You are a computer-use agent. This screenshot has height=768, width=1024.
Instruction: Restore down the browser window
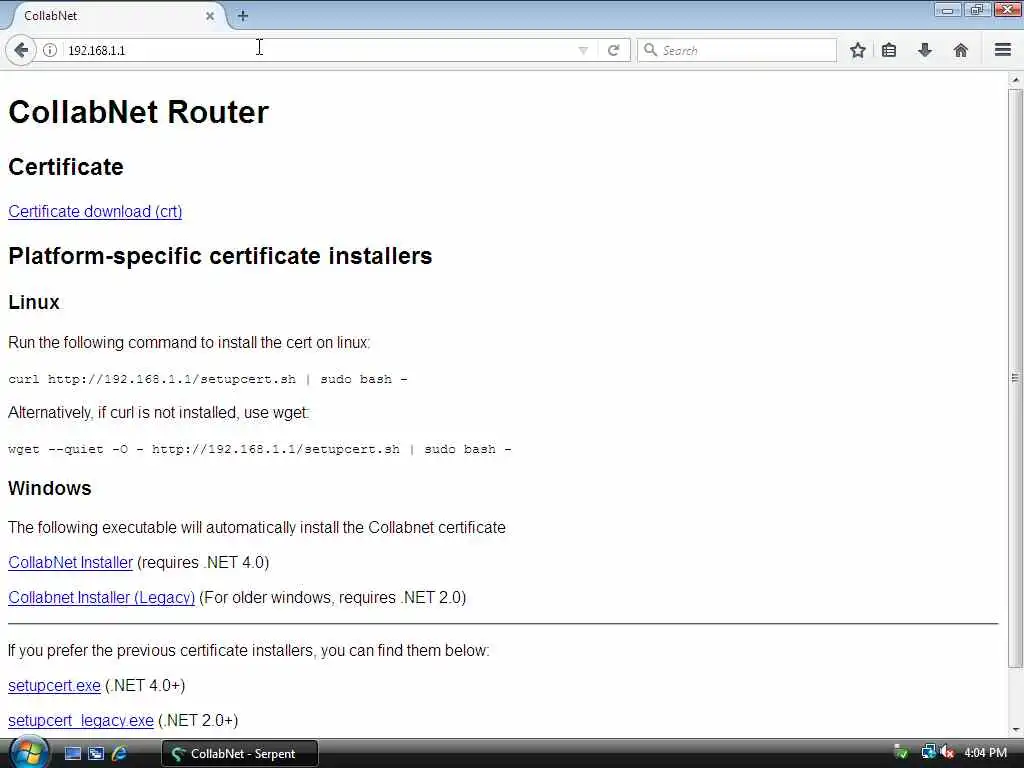point(976,9)
